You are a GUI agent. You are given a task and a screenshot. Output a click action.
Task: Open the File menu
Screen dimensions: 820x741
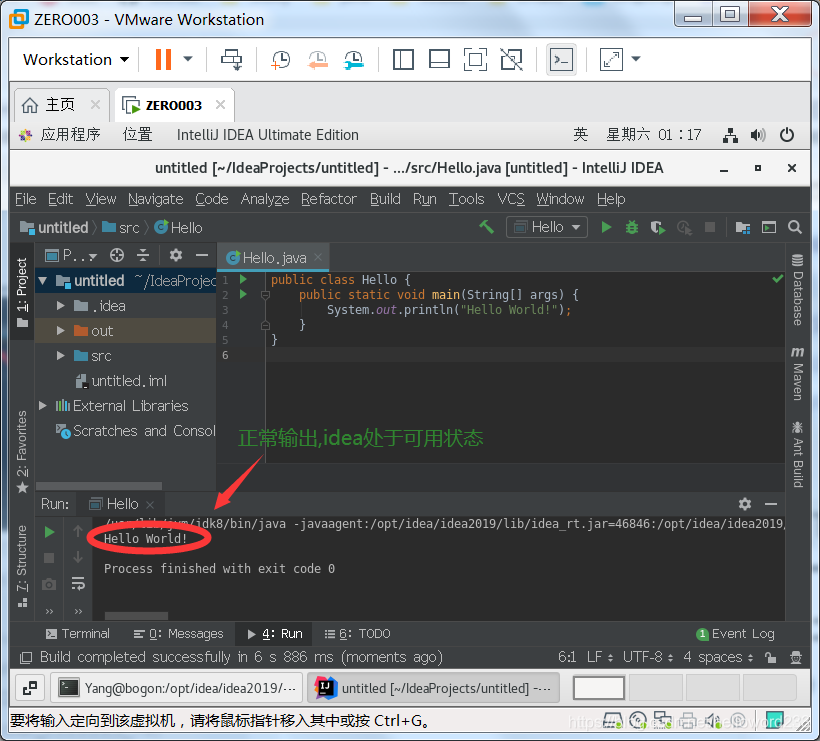pyautogui.click(x=26, y=199)
